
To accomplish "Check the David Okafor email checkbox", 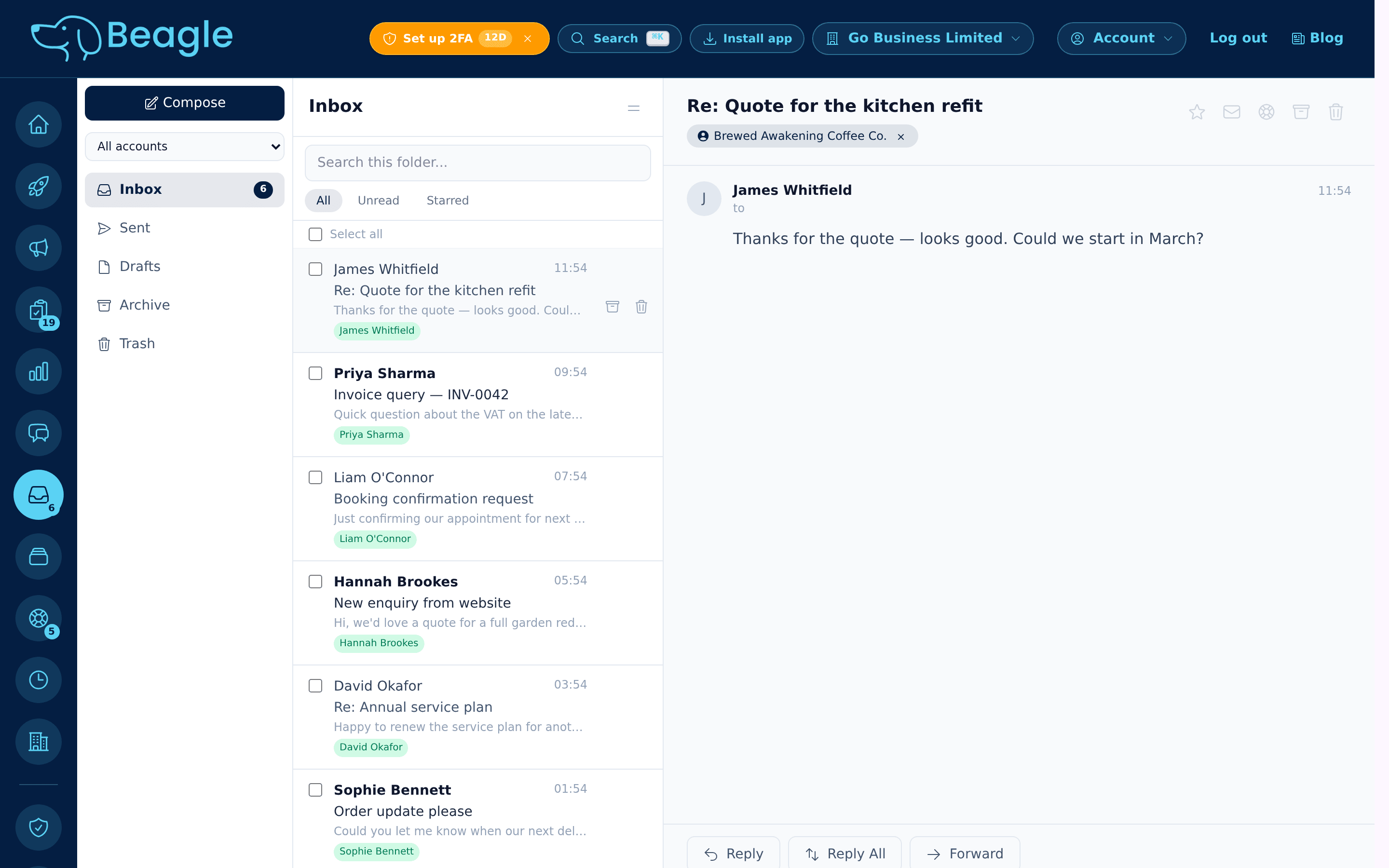I will 315,686.
